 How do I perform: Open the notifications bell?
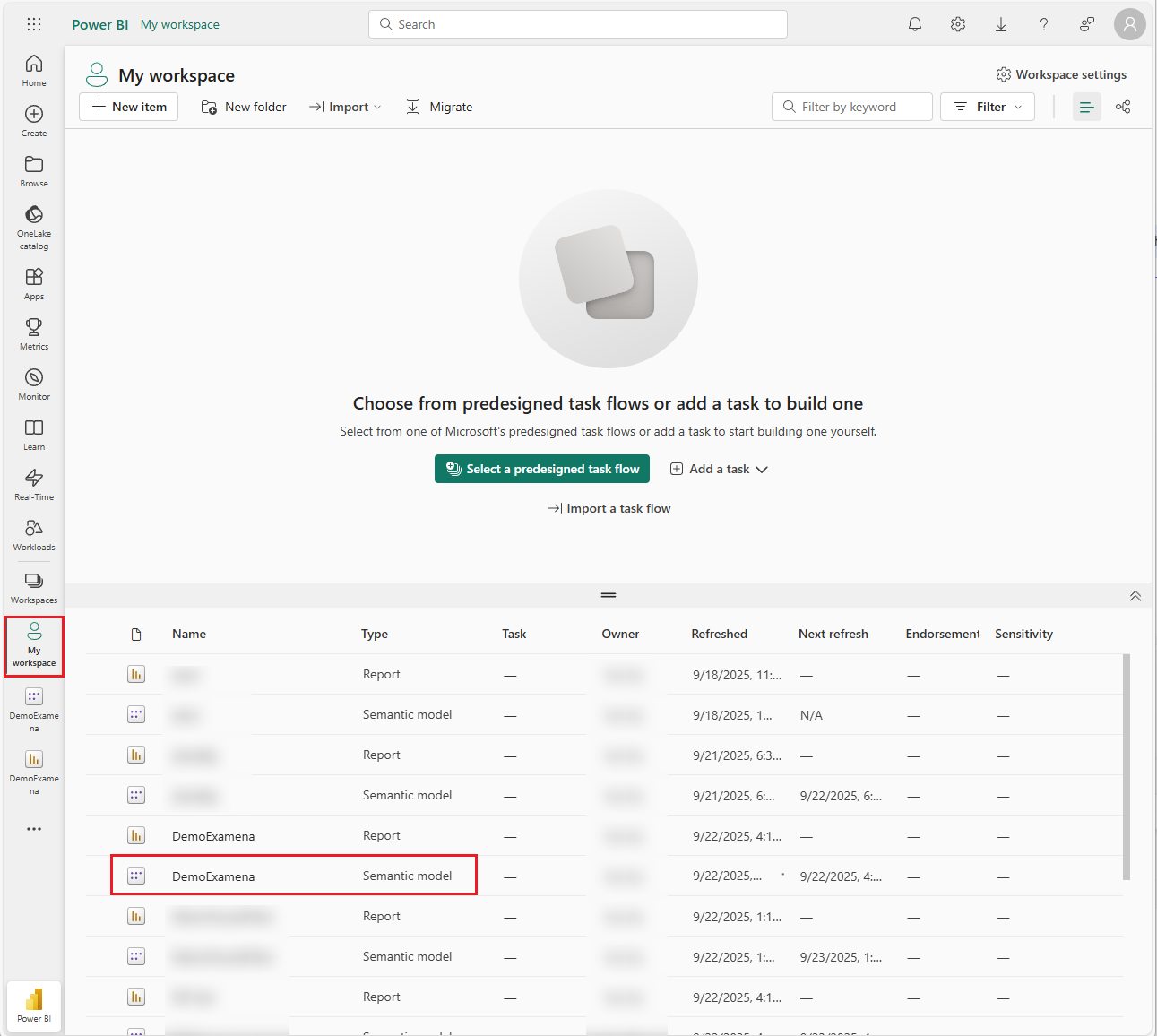point(915,24)
